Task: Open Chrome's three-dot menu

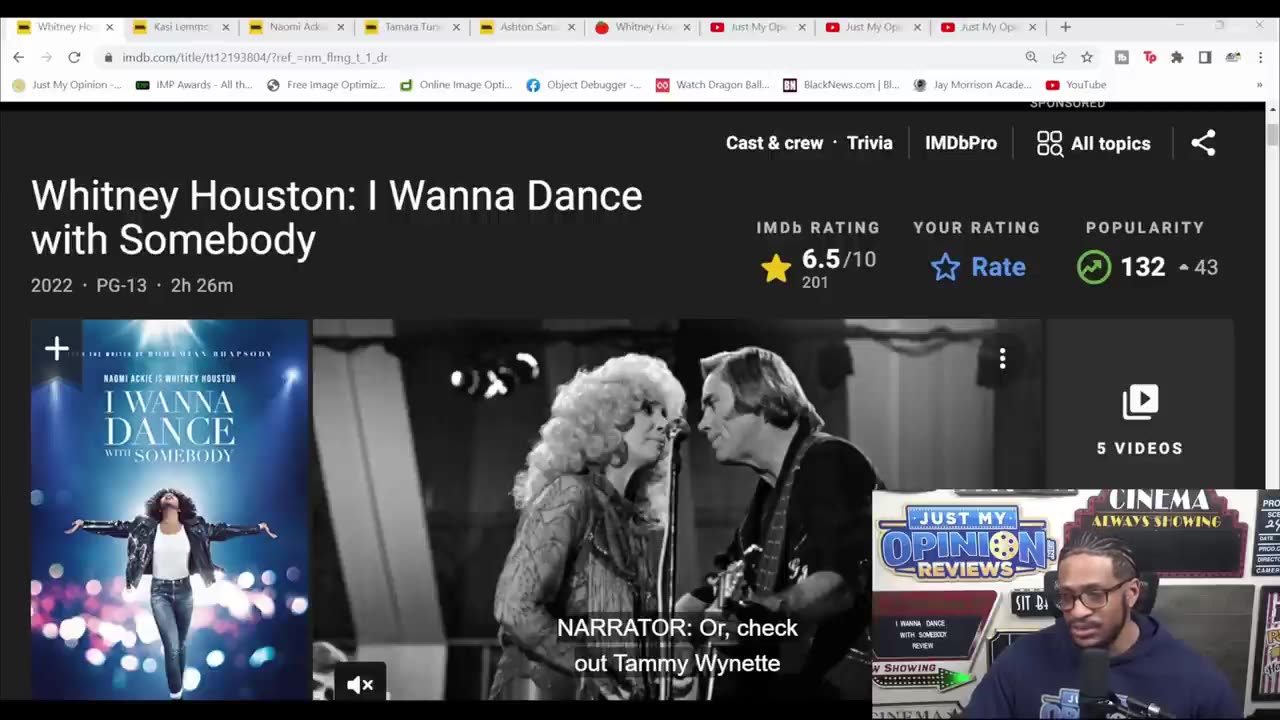Action: tap(1261, 57)
